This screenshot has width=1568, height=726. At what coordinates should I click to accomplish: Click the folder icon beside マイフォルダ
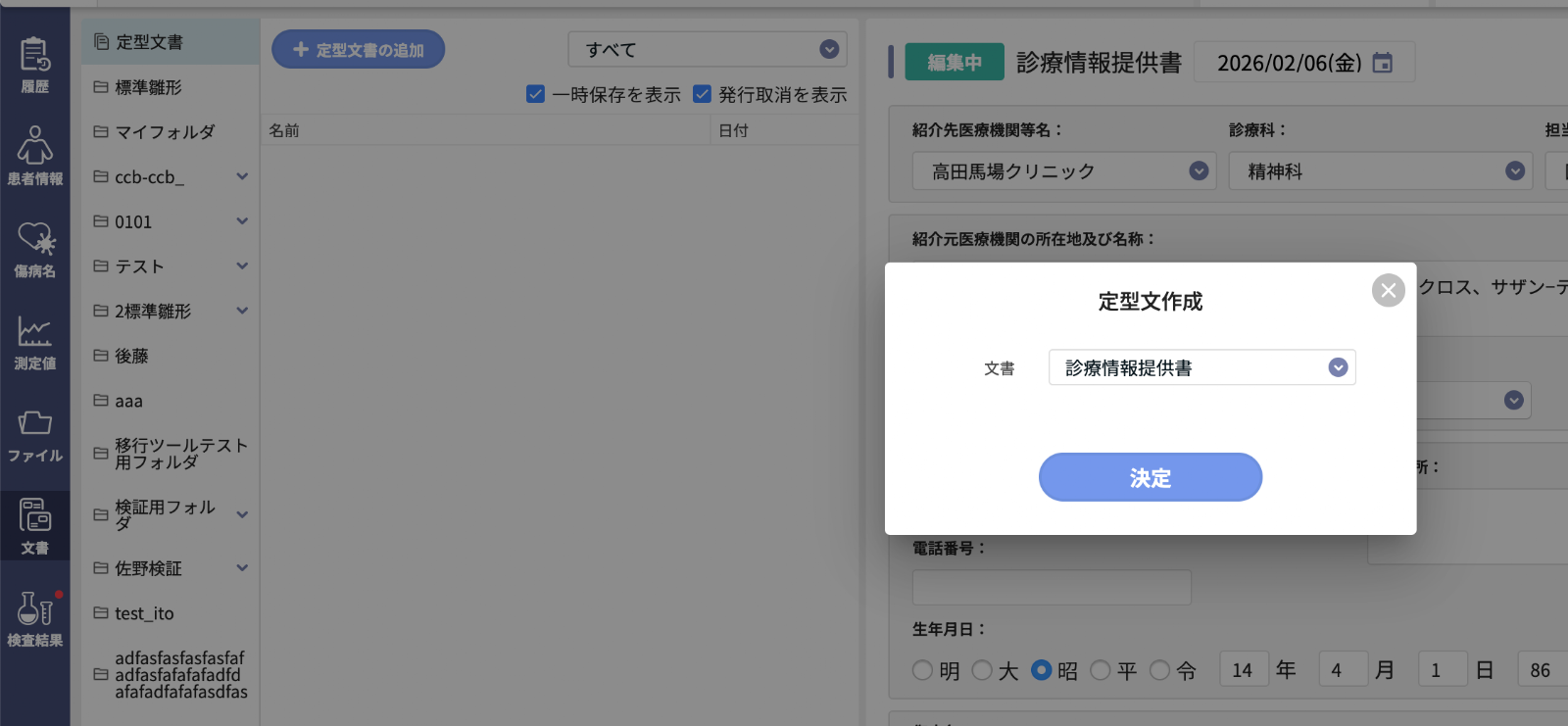click(x=100, y=130)
